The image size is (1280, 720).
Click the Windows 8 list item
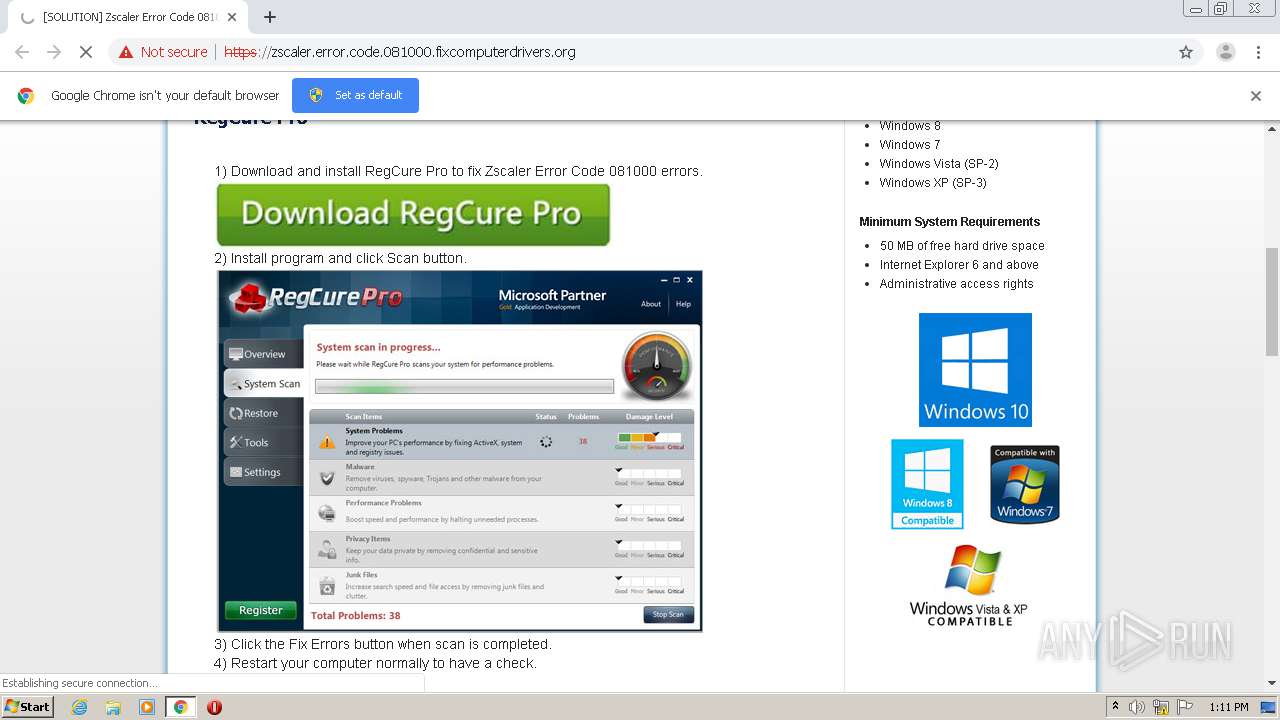point(910,126)
